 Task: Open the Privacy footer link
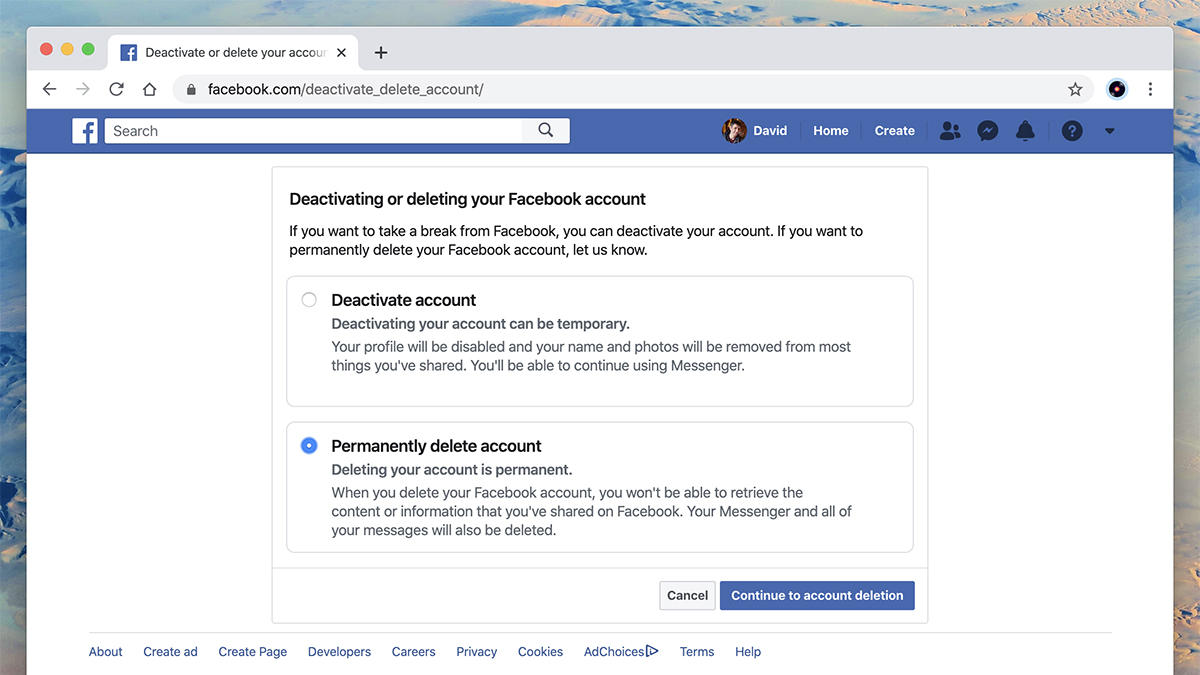click(477, 652)
